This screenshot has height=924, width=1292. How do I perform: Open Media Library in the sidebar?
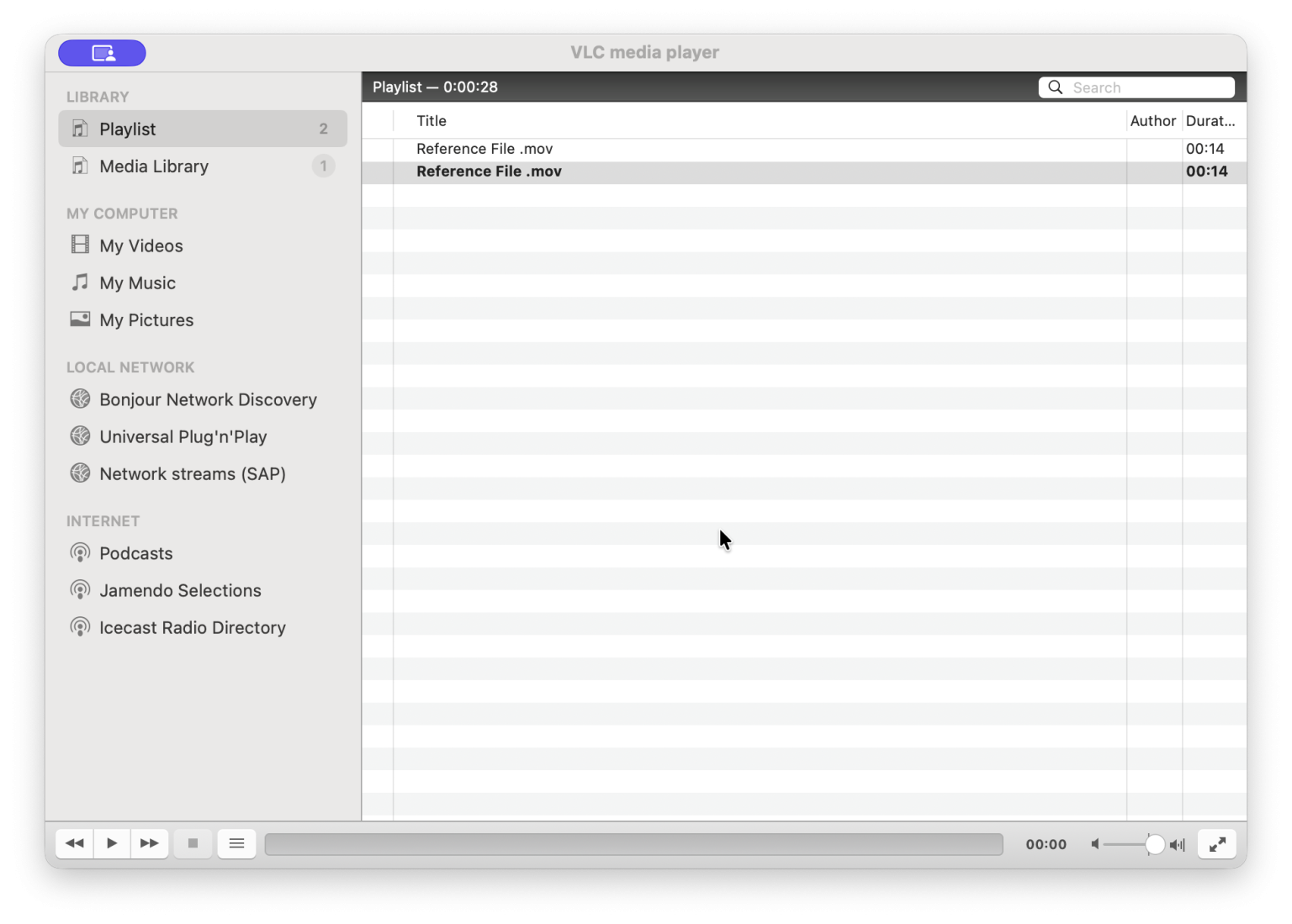[203, 166]
